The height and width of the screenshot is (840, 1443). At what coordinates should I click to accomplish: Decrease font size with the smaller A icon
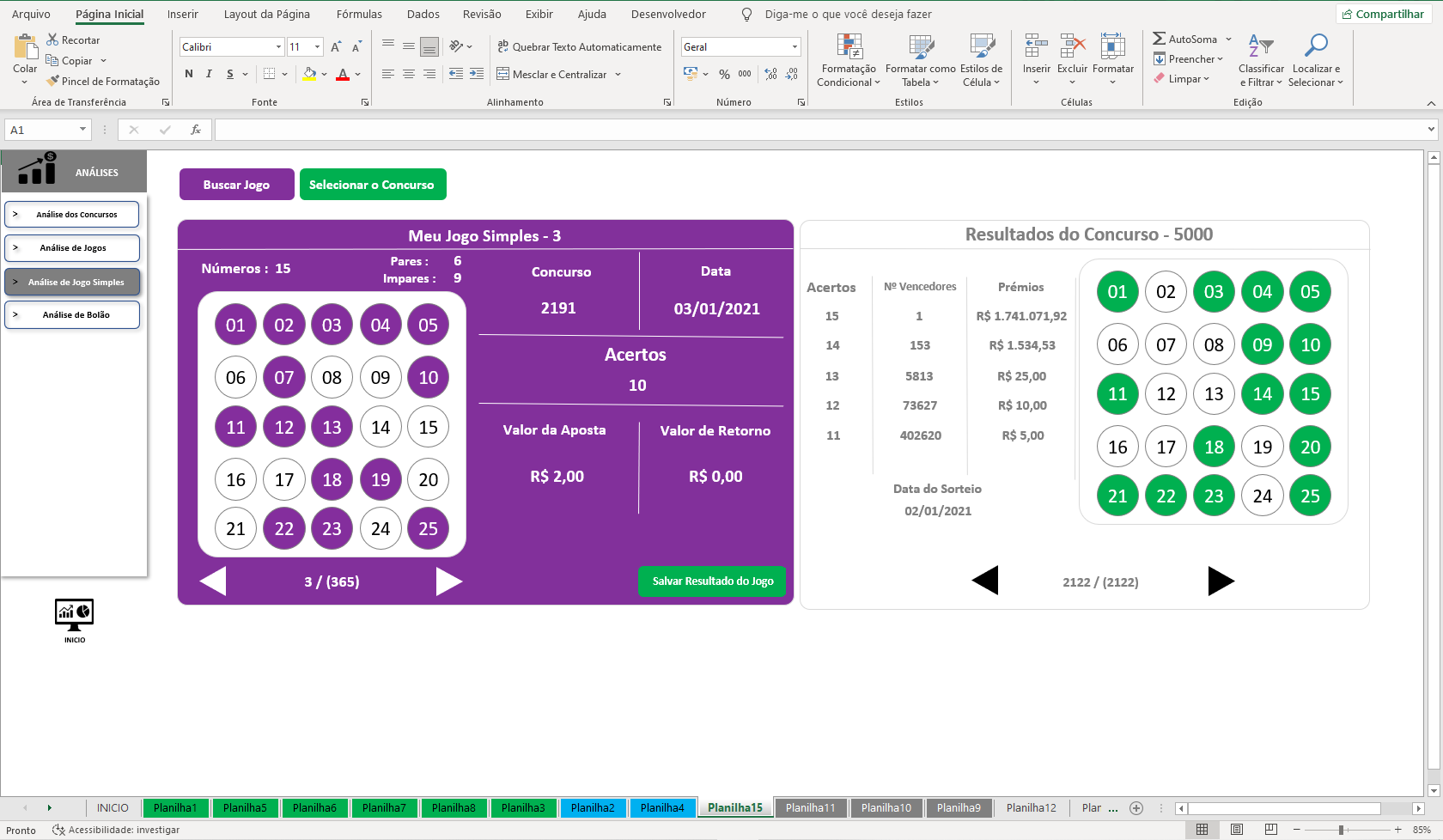point(356,46)
